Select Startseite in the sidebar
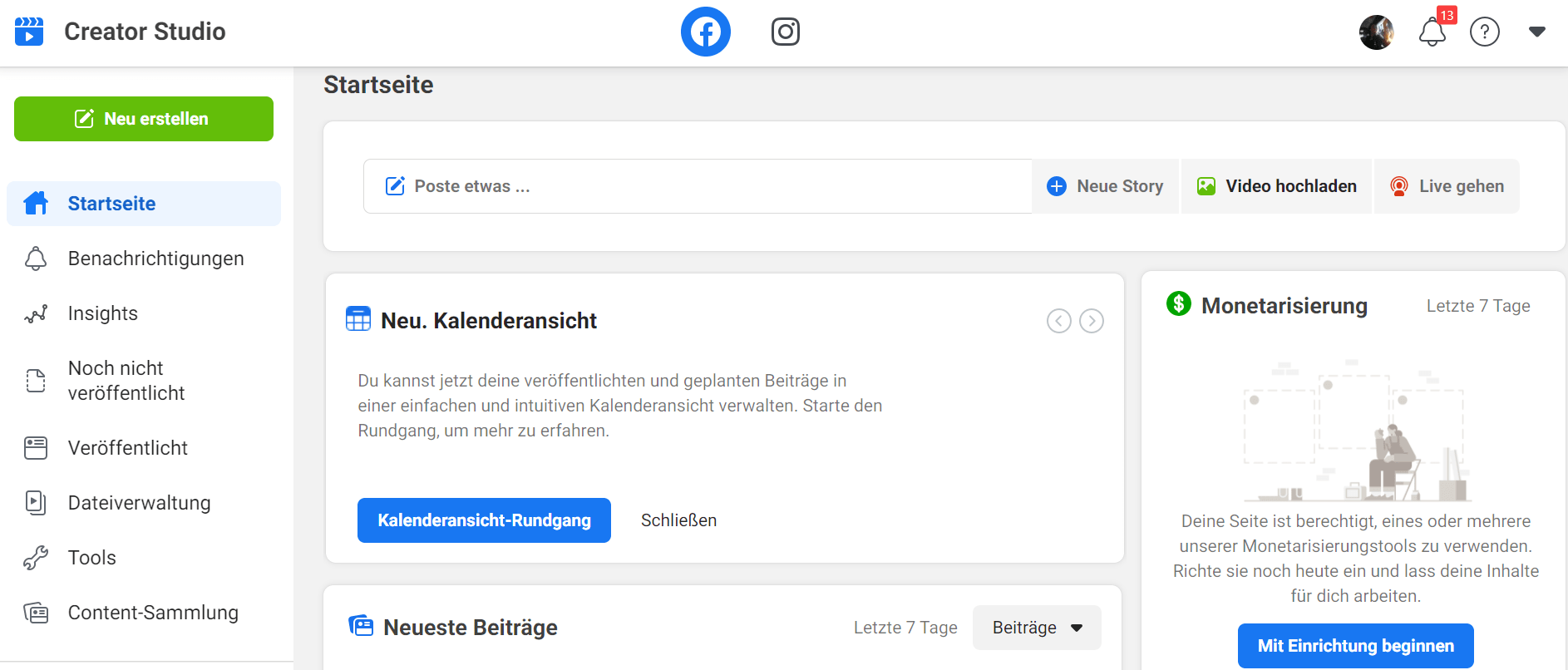This screenshot has width=1568, height=670. [144, 204]
